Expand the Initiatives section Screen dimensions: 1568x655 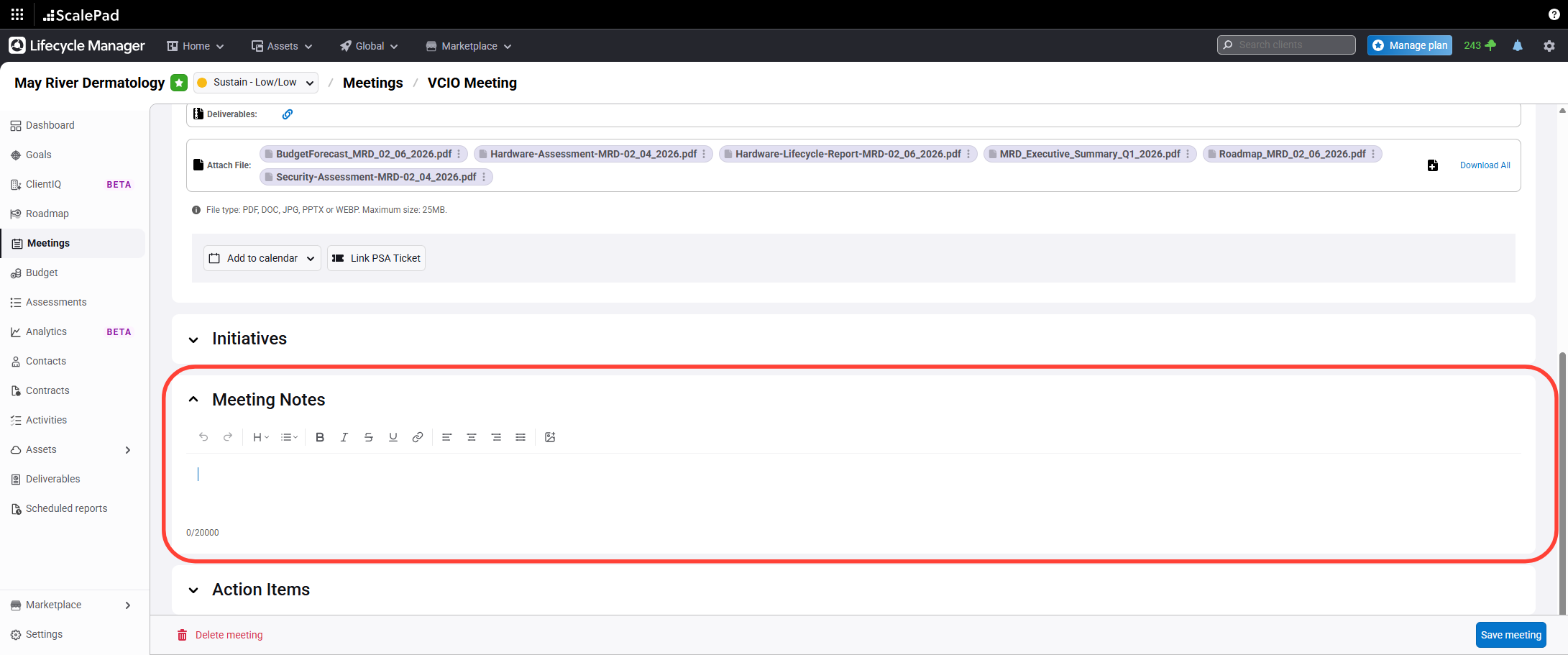193,339
